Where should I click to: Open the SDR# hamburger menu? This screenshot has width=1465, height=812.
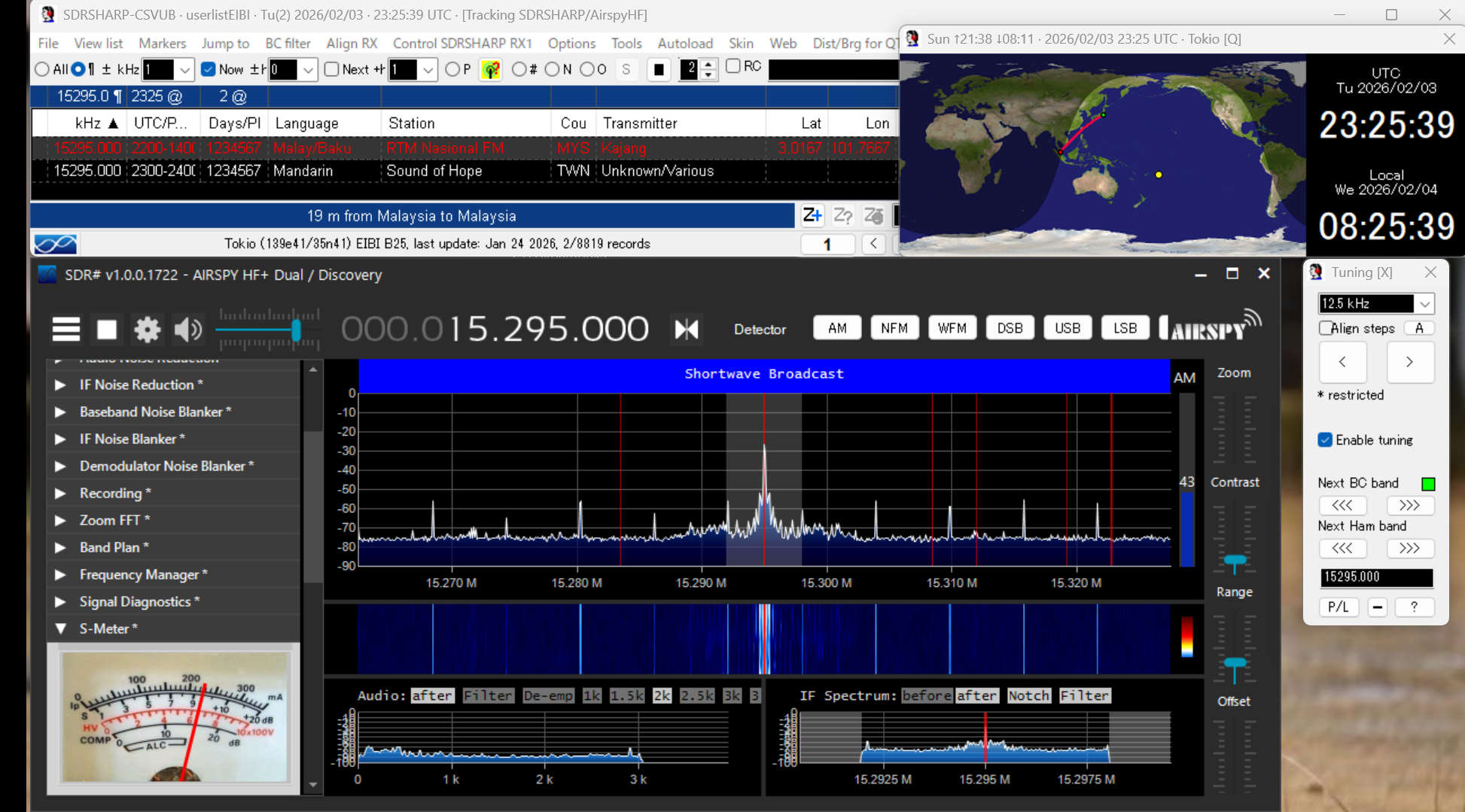[66, 329]
